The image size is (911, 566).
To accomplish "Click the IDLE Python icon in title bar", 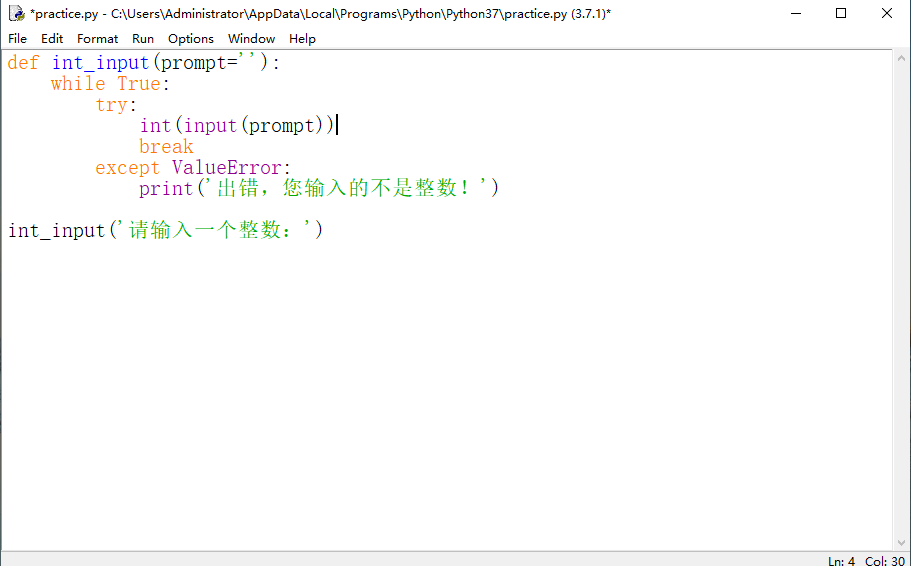I will click(16, 14).
